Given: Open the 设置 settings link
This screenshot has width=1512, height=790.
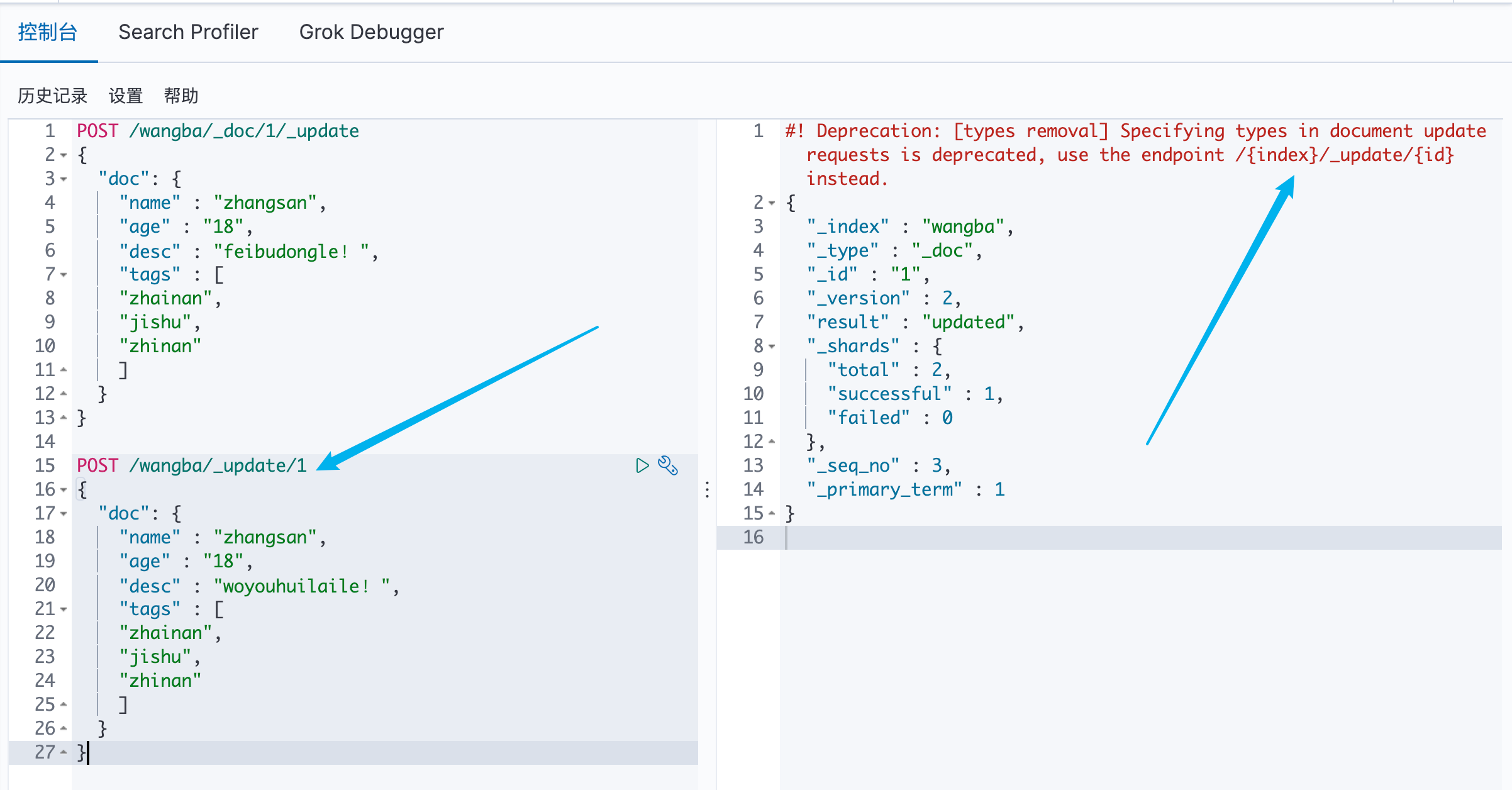Looking at the screenshot, I should pyautogui.click(x=126, y=96).
